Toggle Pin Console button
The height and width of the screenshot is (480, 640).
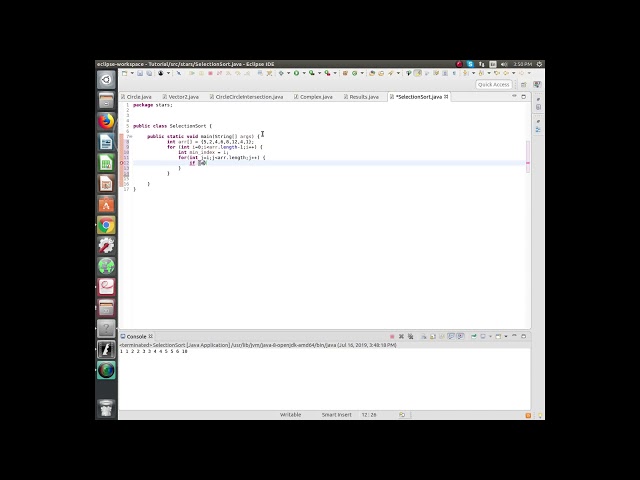click(x=474, y=336)
